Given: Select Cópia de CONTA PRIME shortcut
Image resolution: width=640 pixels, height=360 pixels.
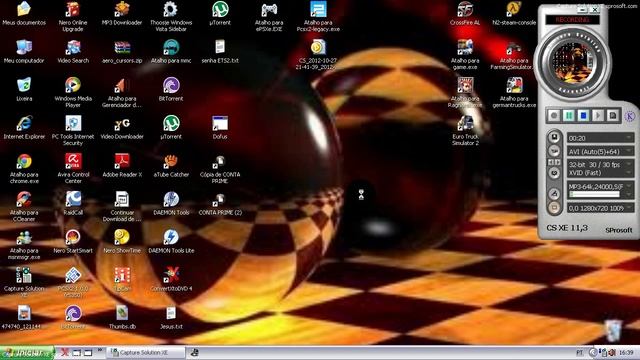Looking at the screenshot, I should tap(220, 169).
